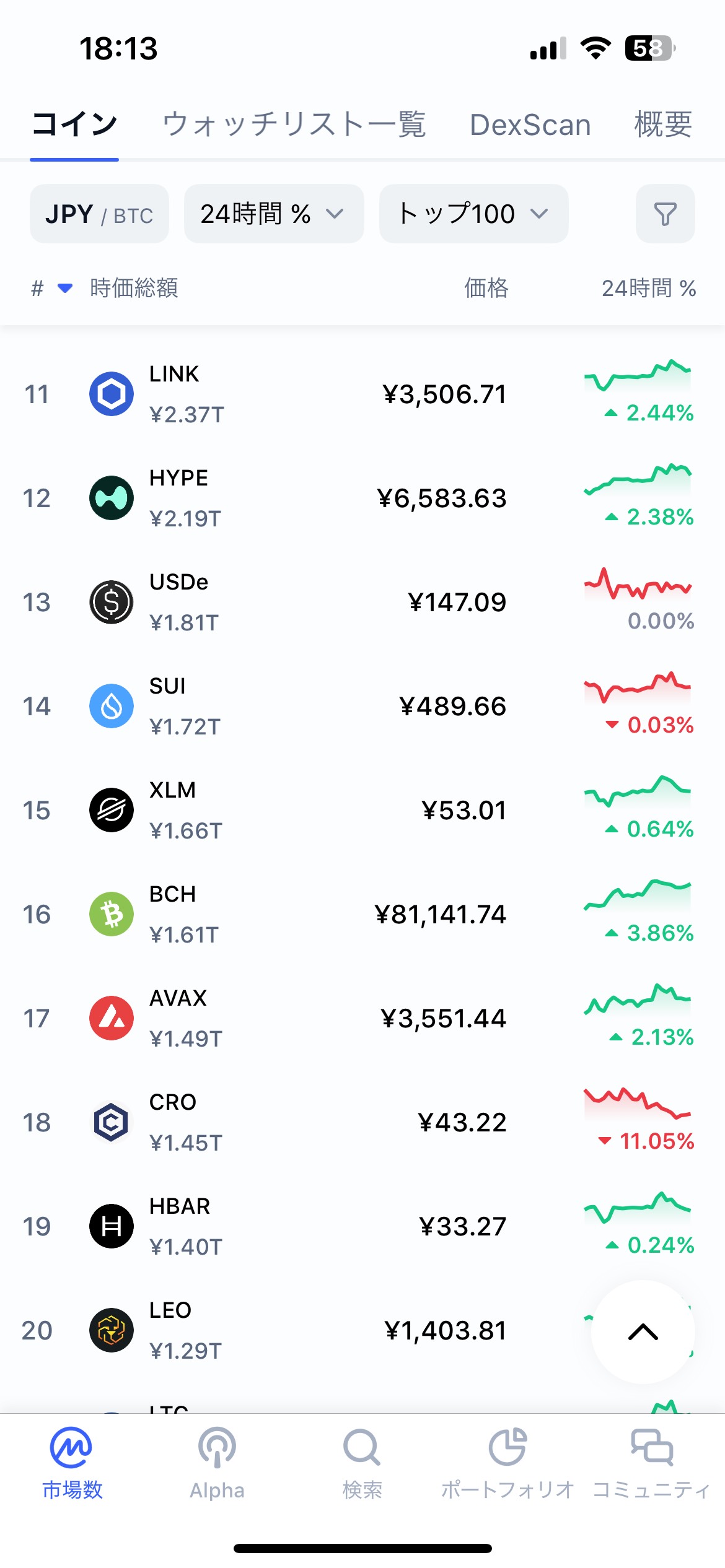Screen dimensions: 725x1568
Task: Open the filter funnel icon
Action: [x=665, y=214]
